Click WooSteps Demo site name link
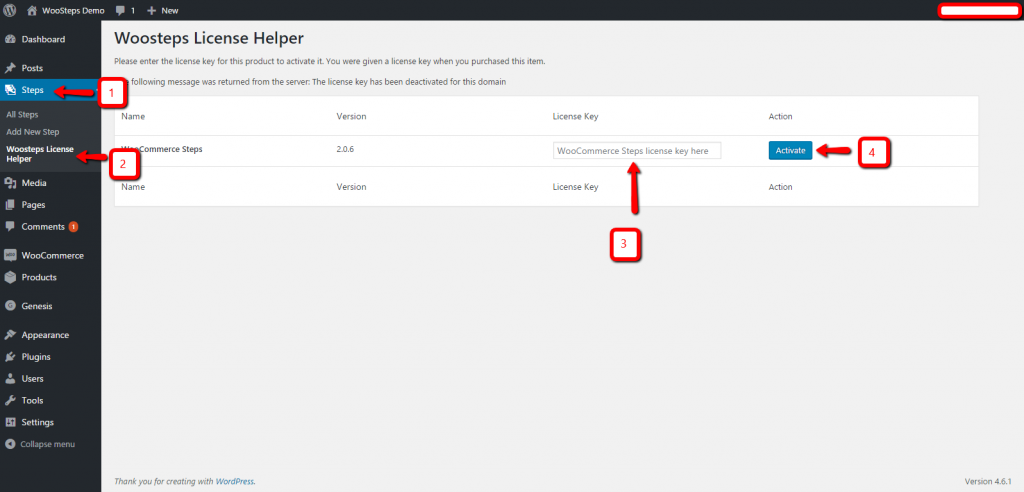1024x492 pixels. coord(73,10)
